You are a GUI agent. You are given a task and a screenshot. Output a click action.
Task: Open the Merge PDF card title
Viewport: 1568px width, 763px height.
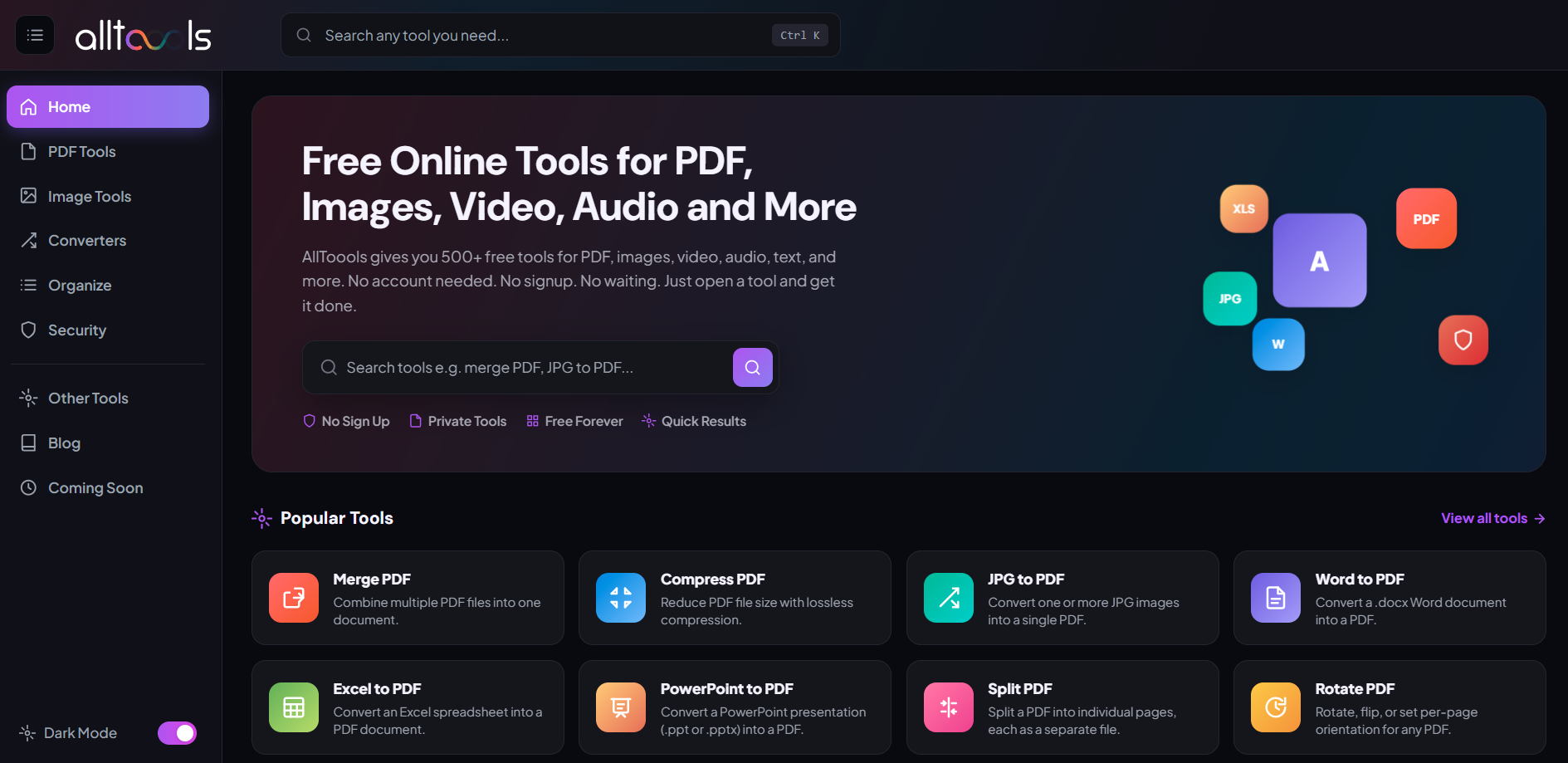pyautogui.click(x=372, y=580)
